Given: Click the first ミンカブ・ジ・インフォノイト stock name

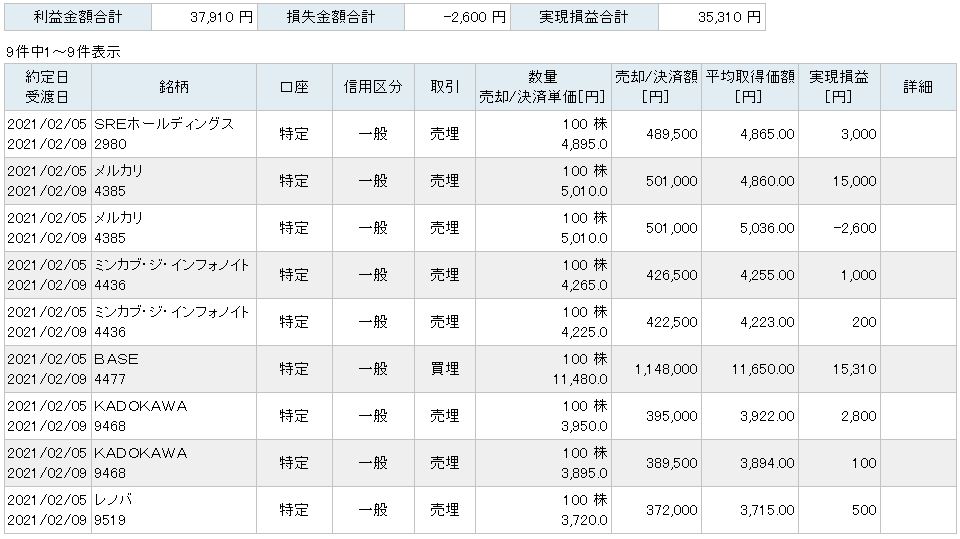Looking at the screenshot, I should (x=171, y=265).
